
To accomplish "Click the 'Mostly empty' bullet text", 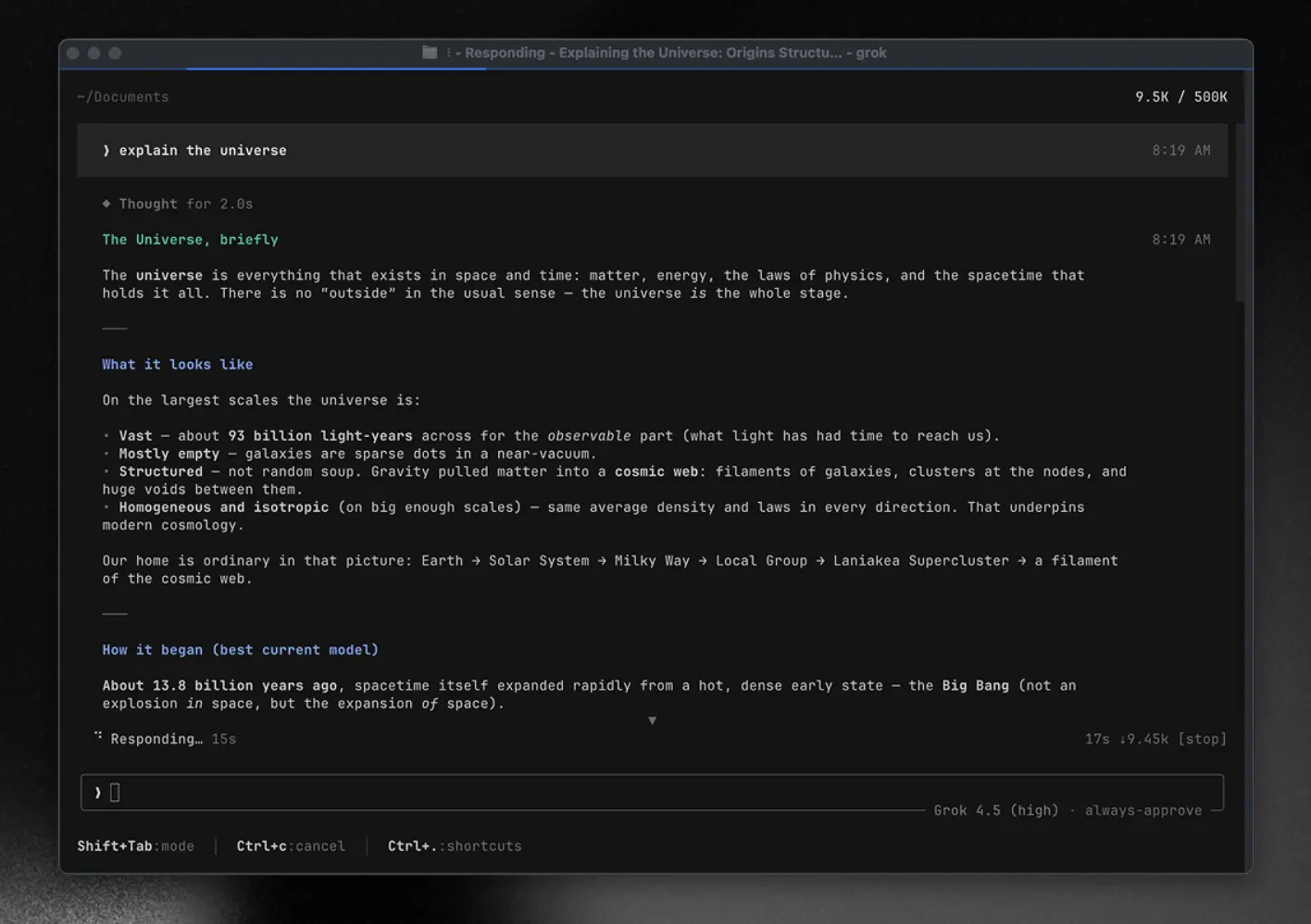I will pos(169,454).
